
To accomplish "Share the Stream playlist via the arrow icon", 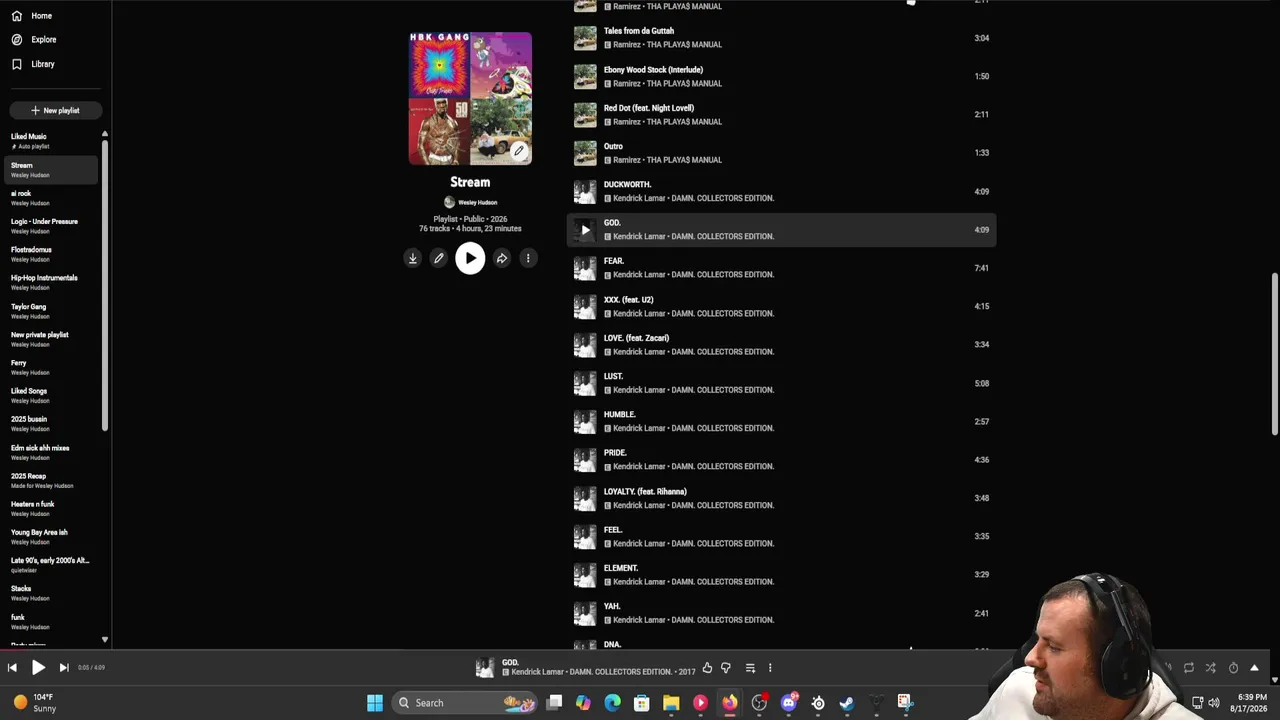I will point(502,258).
